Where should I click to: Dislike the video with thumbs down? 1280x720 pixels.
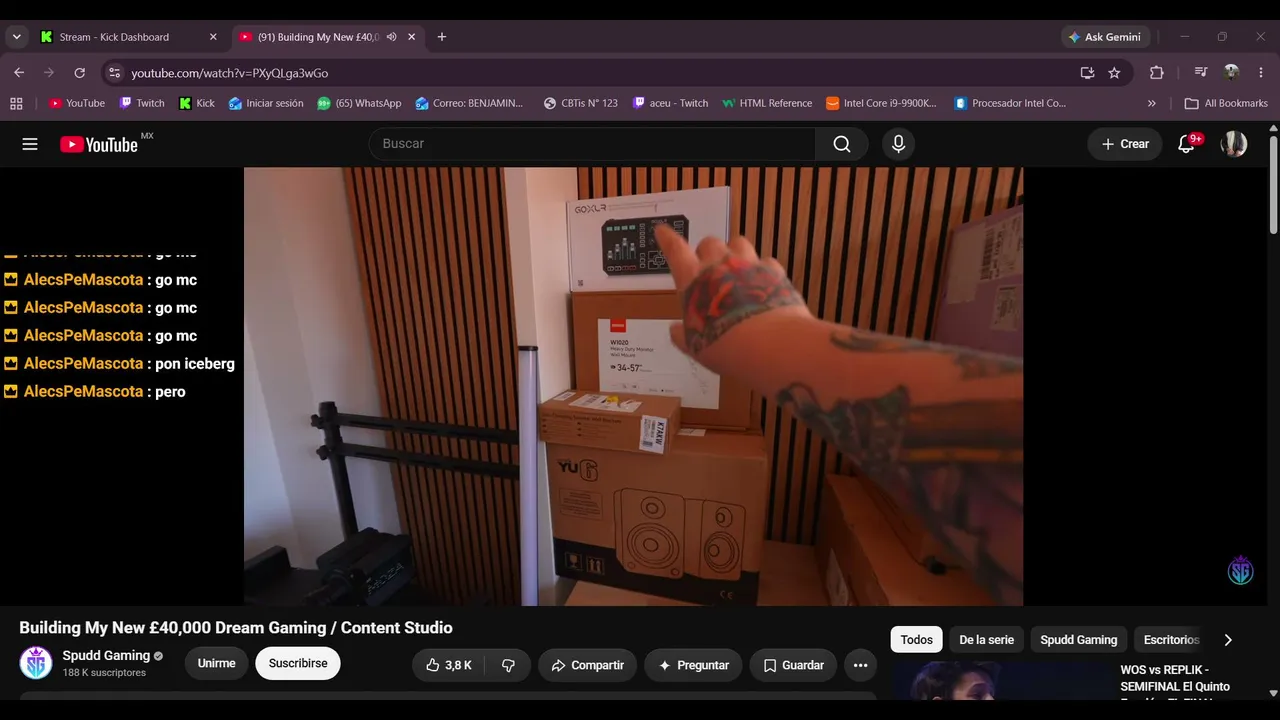point(508,665)
